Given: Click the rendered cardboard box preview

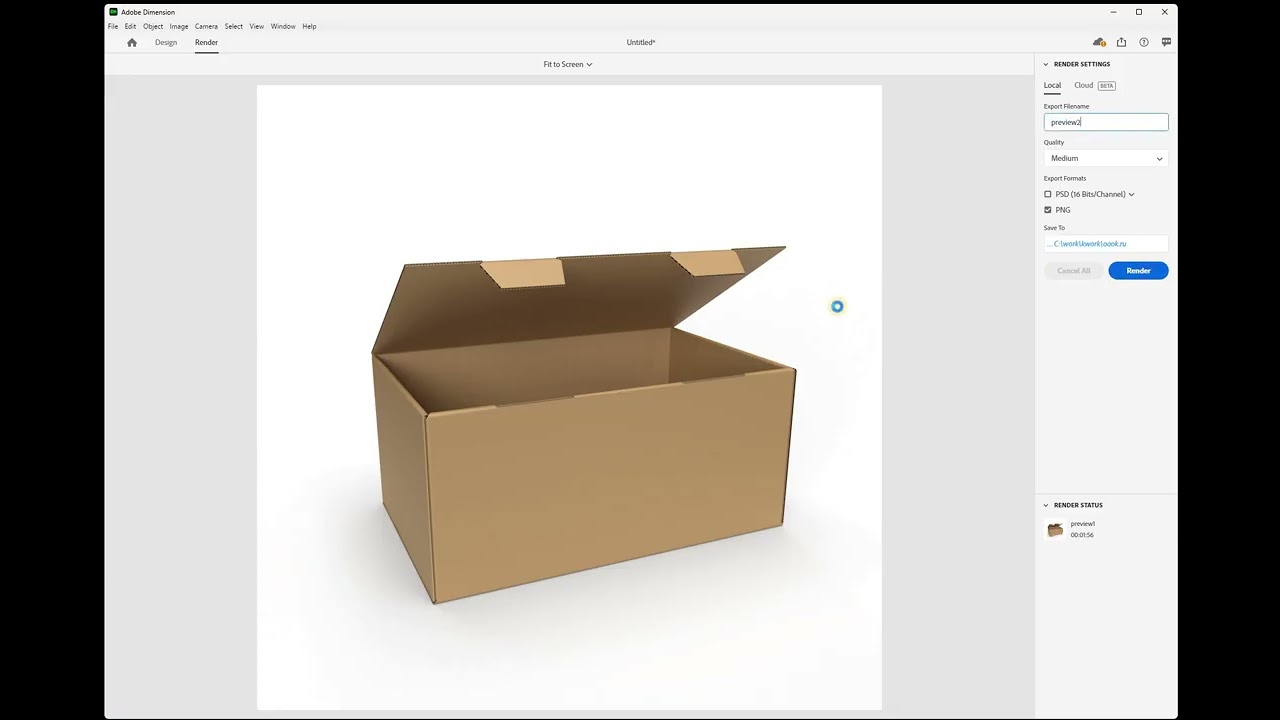Looking at the screenshot, I should coord(585,425).
